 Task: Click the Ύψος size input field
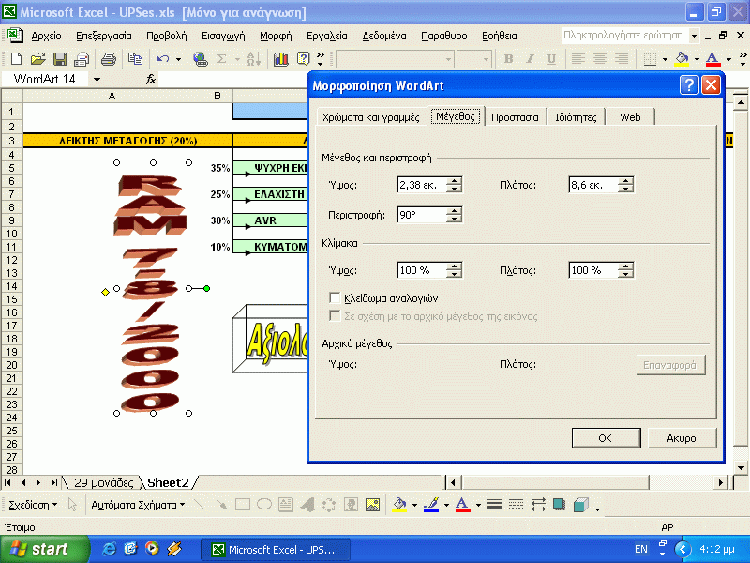click(x=421, y=185)
